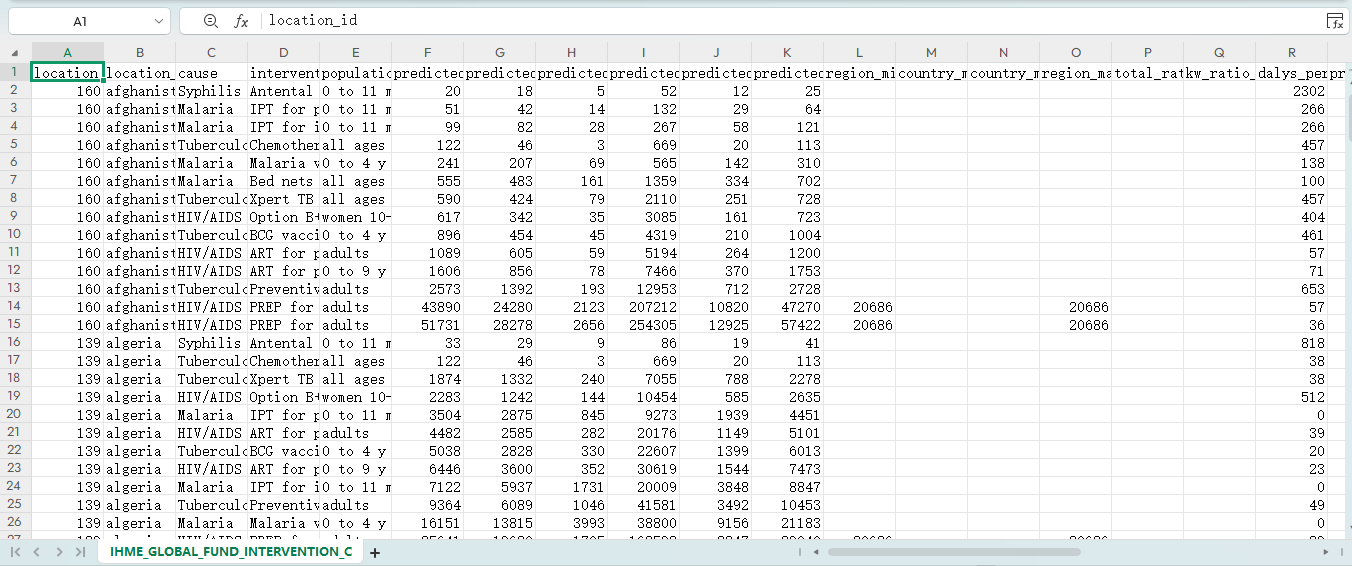The width and height of the screenshot is (1352, 566).
Task: Click cell A1 containing location_id
Action: pyautogui.click(x=67, y=72)
